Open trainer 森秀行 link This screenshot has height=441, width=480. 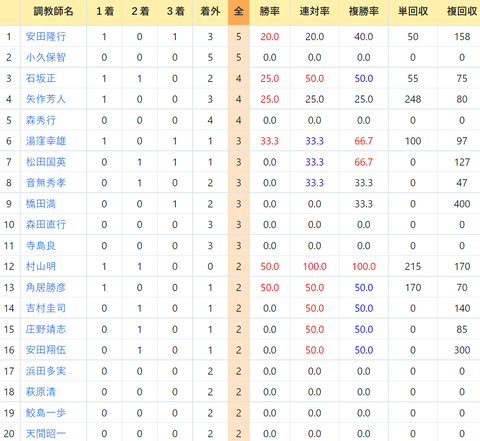41,120
